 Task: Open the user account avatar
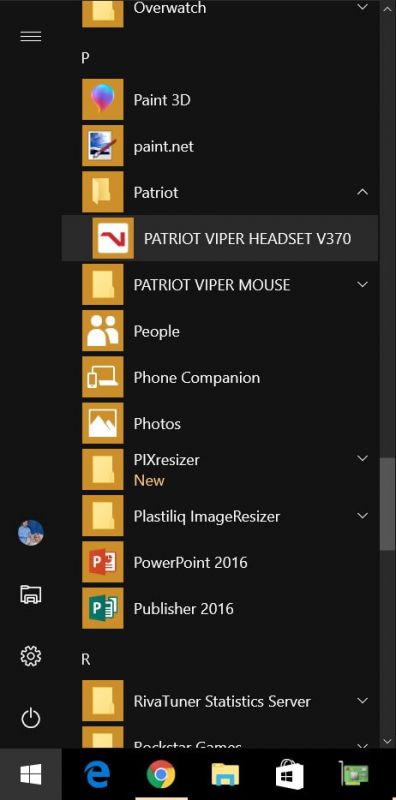tap(31, 533)
